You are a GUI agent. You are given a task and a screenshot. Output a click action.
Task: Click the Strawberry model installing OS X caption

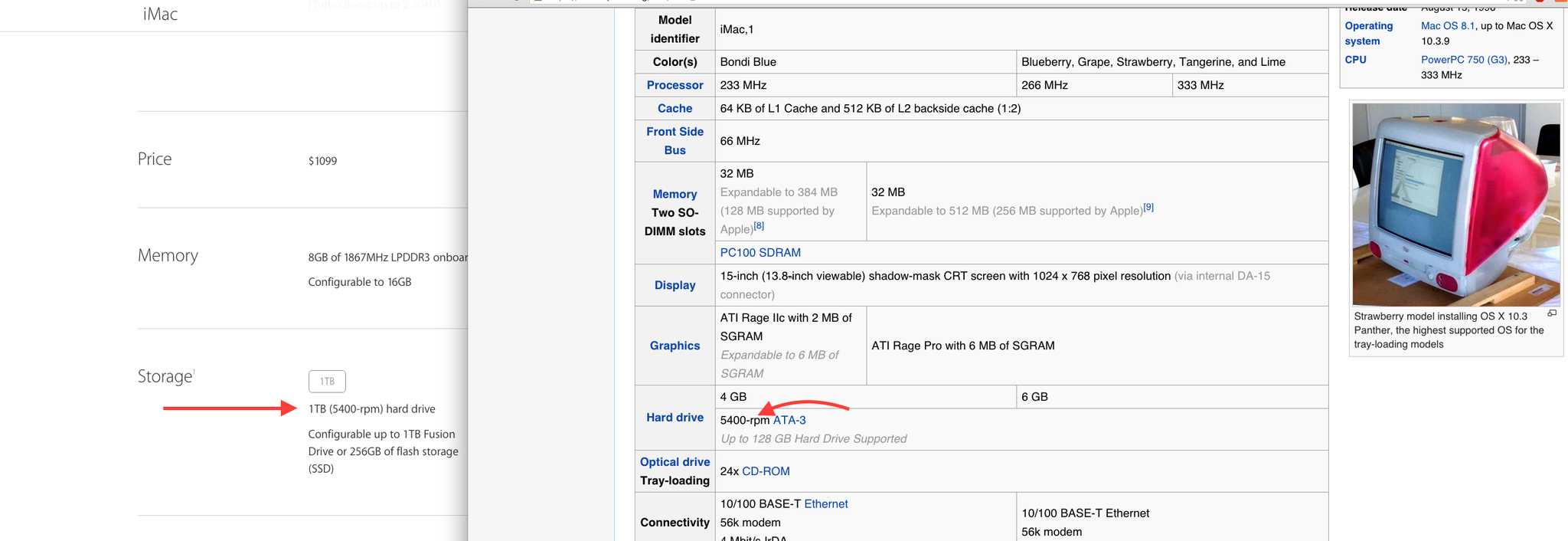coord(1449,330)
